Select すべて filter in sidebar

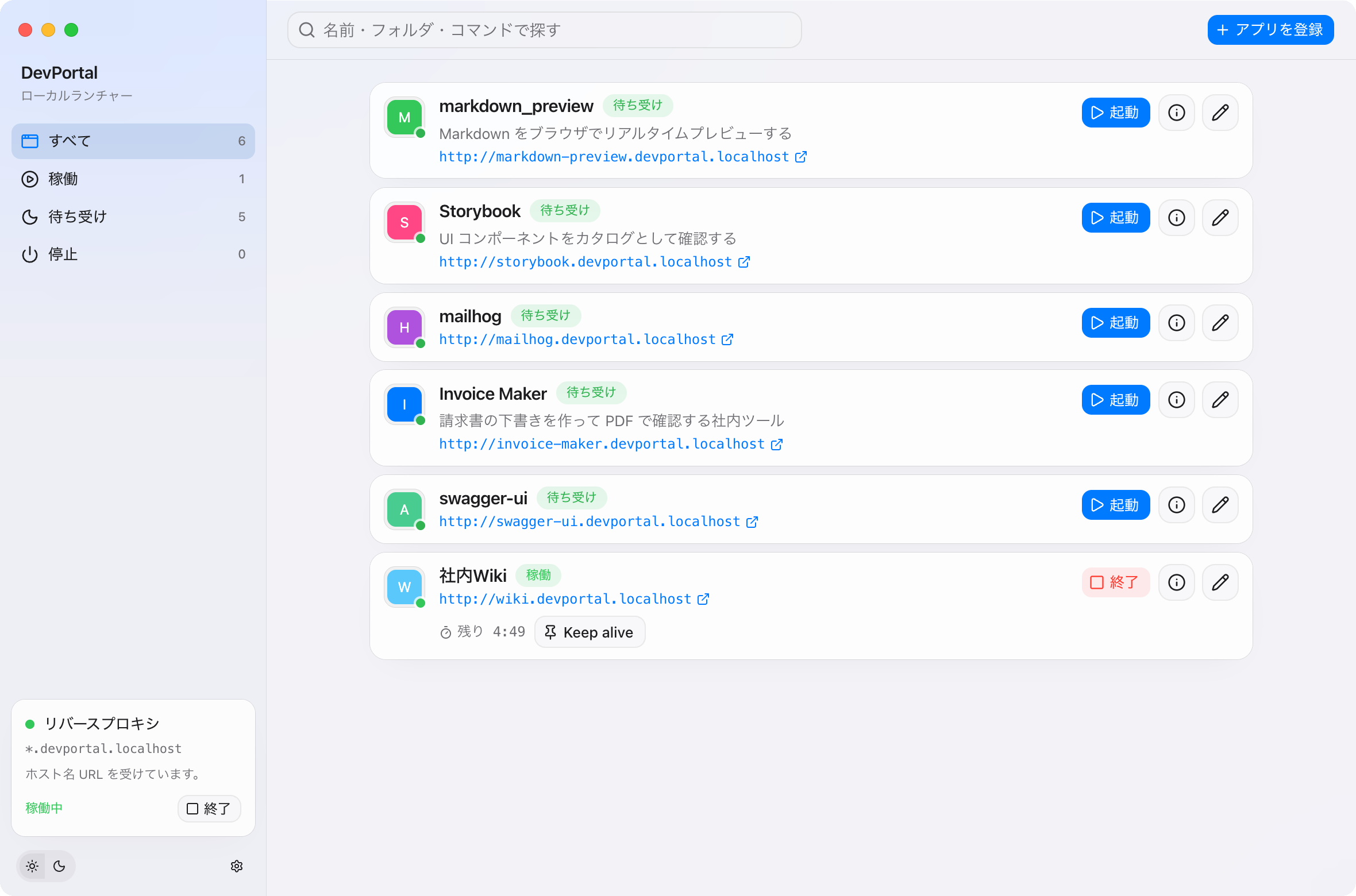click(x=133, y=141)
